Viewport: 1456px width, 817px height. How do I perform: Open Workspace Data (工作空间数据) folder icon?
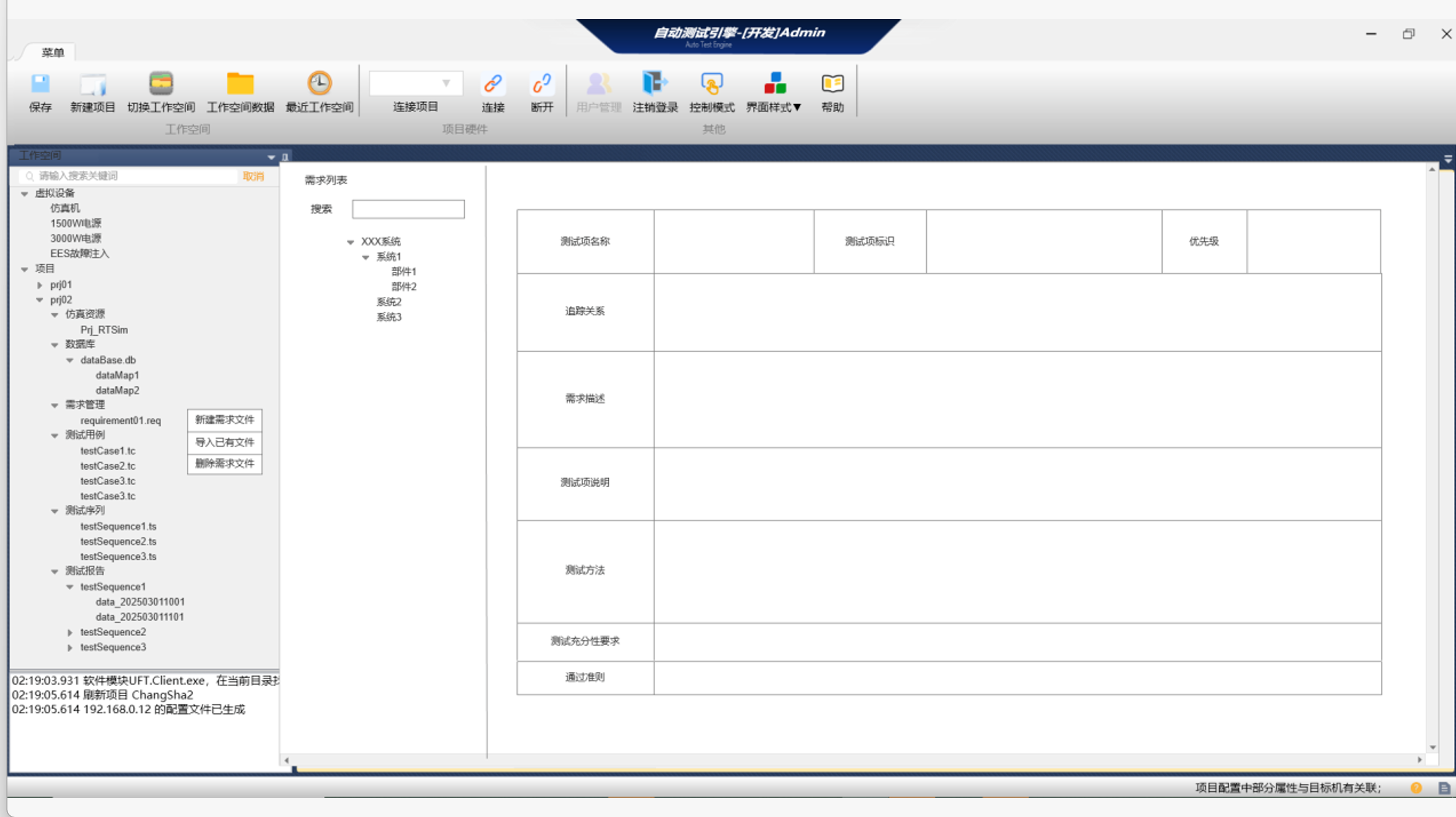[240, 85]
